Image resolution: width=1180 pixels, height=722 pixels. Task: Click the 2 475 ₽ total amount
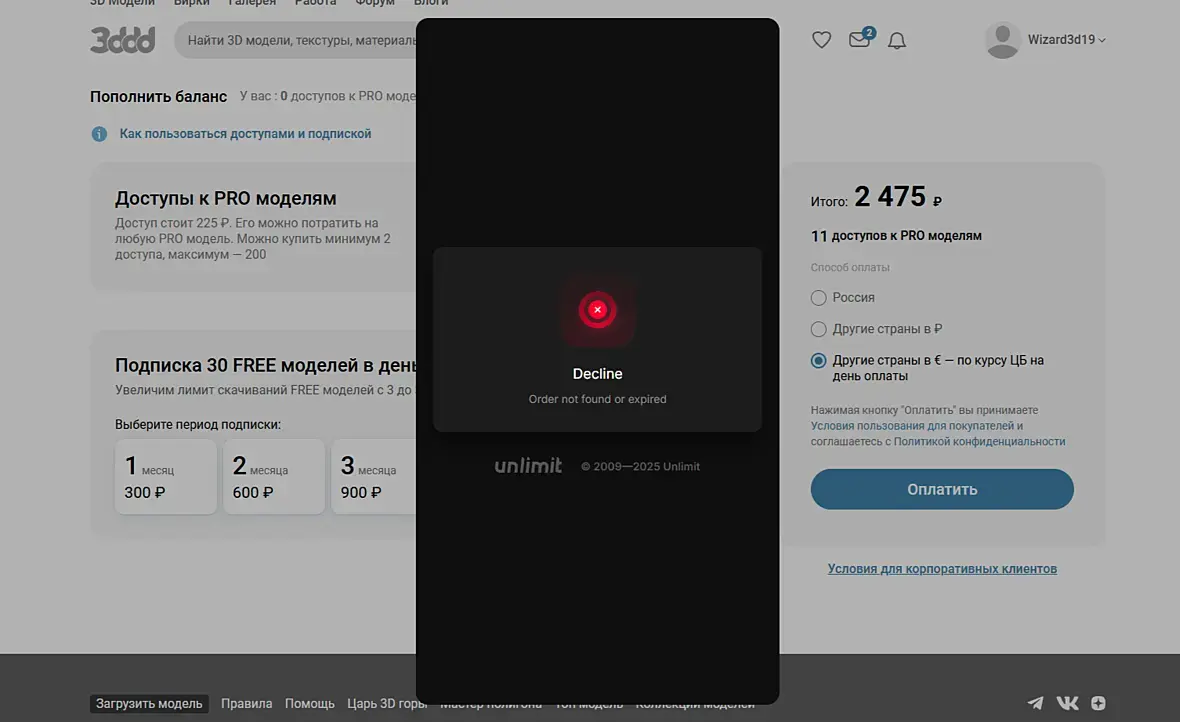click(899, 197)
